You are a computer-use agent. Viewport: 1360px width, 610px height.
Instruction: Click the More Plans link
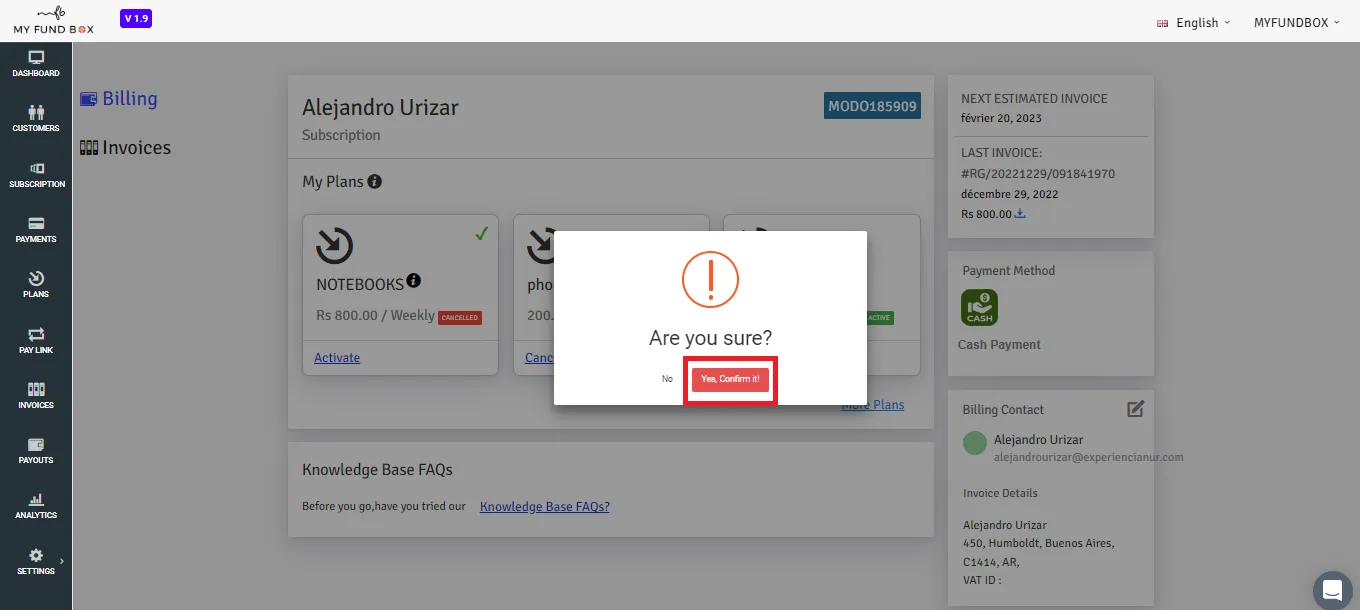(x=872, y=405)
